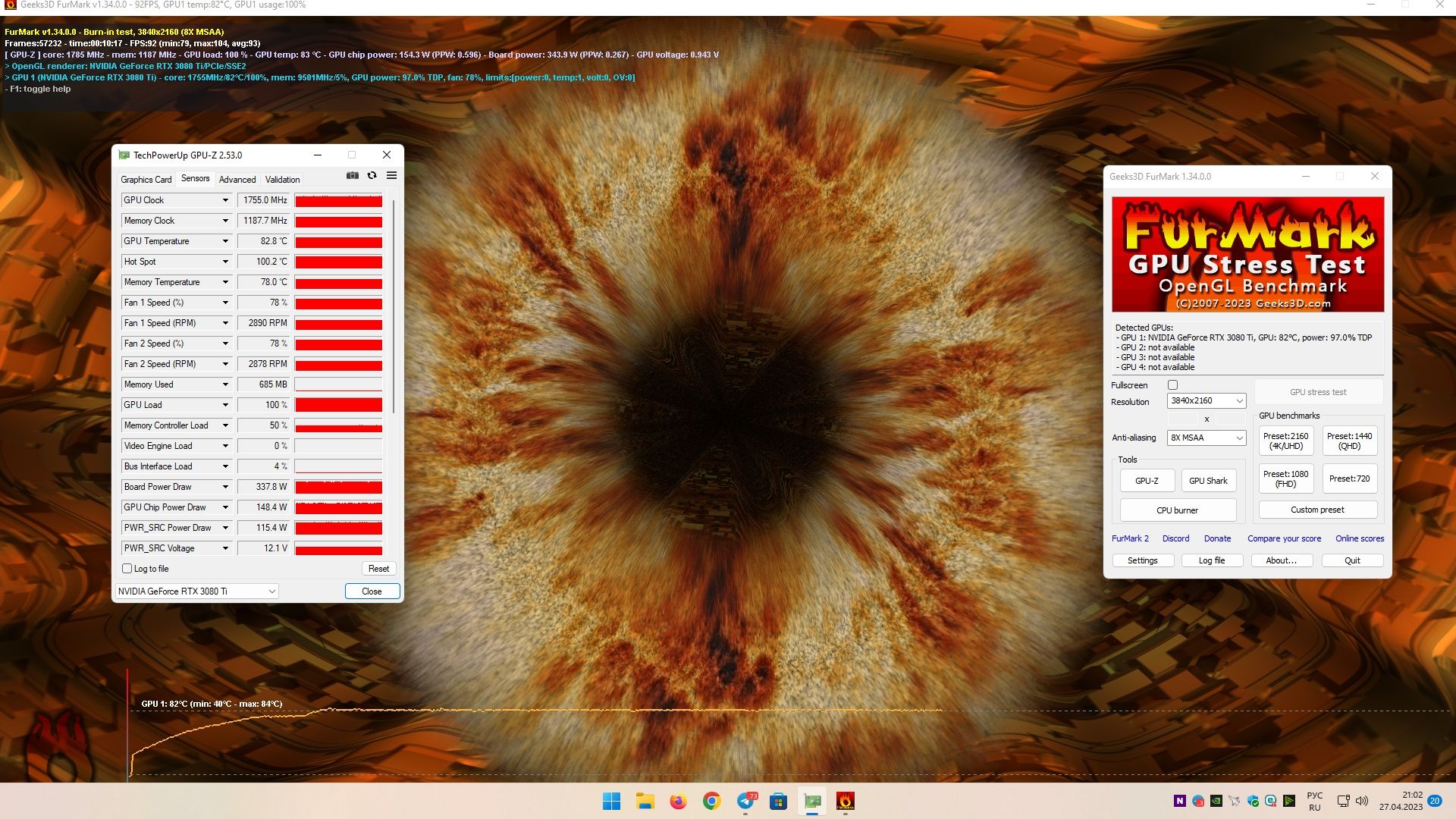Open the Resolution 3840x2160 dropdown

[x=1207, y=400]
